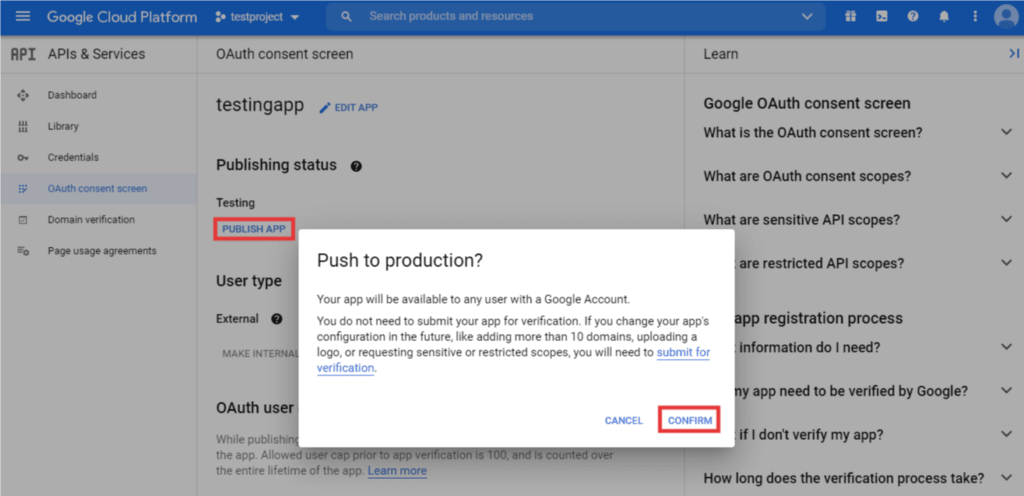Open the testproject project selector
Image resolution: width=1024 pixels, height=496 pixels.
(x=257, y=17)
